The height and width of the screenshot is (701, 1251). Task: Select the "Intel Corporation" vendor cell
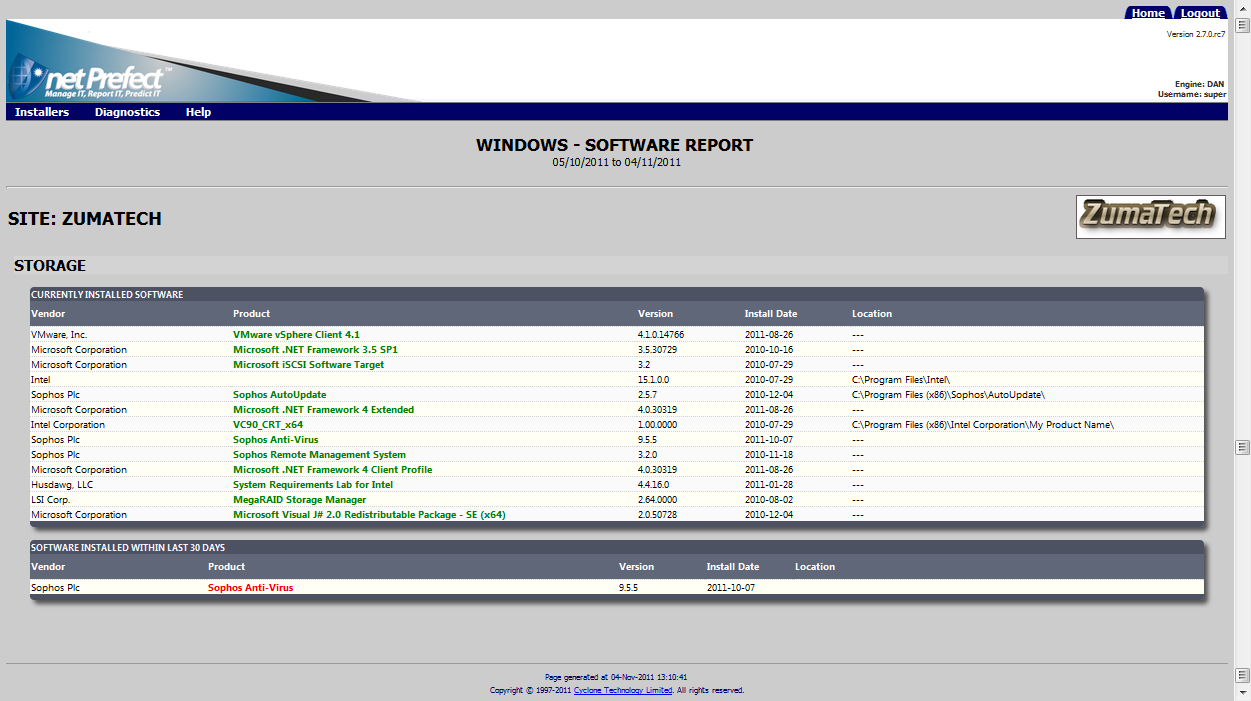click(x=68, y=425)
